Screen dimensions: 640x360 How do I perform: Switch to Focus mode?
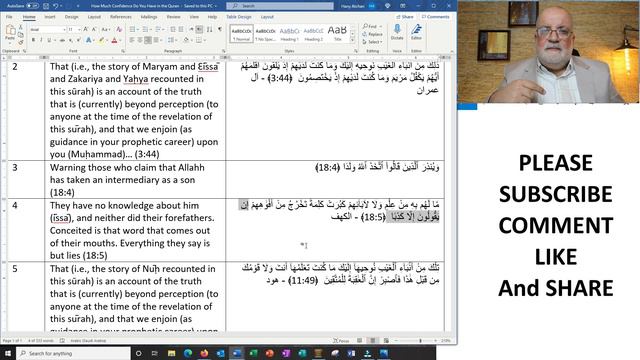341,340
